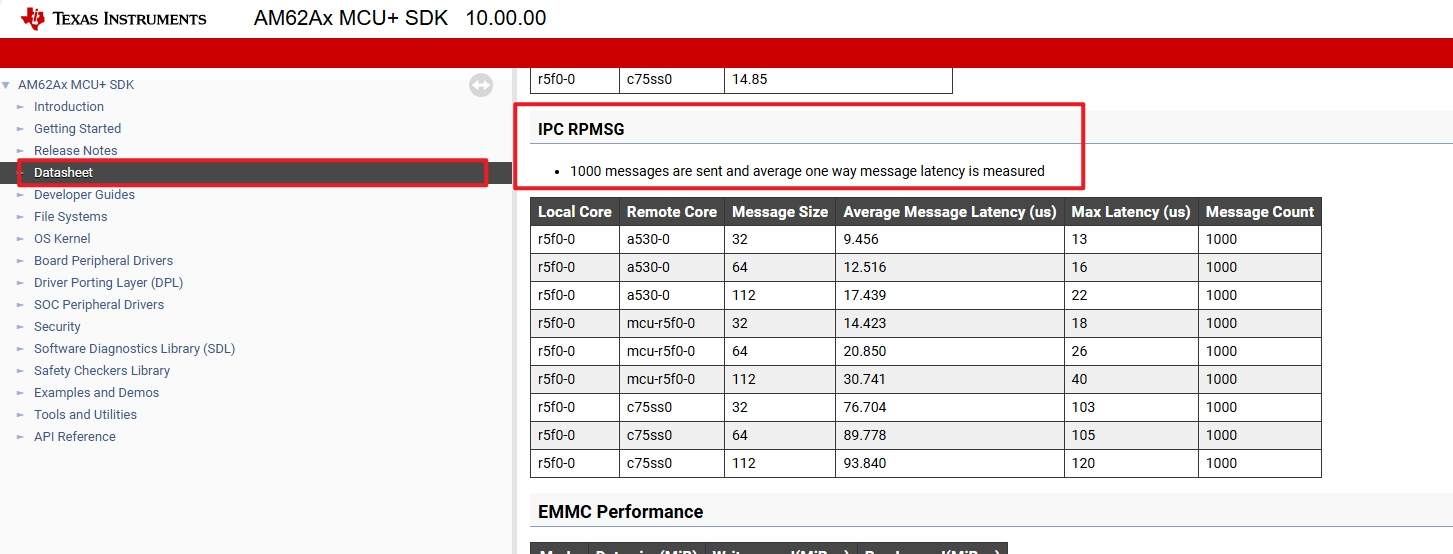This screenshot has height=554, width=1453.
Task: Click the 9.456 latency cell
Action: (x=949, y=239)
